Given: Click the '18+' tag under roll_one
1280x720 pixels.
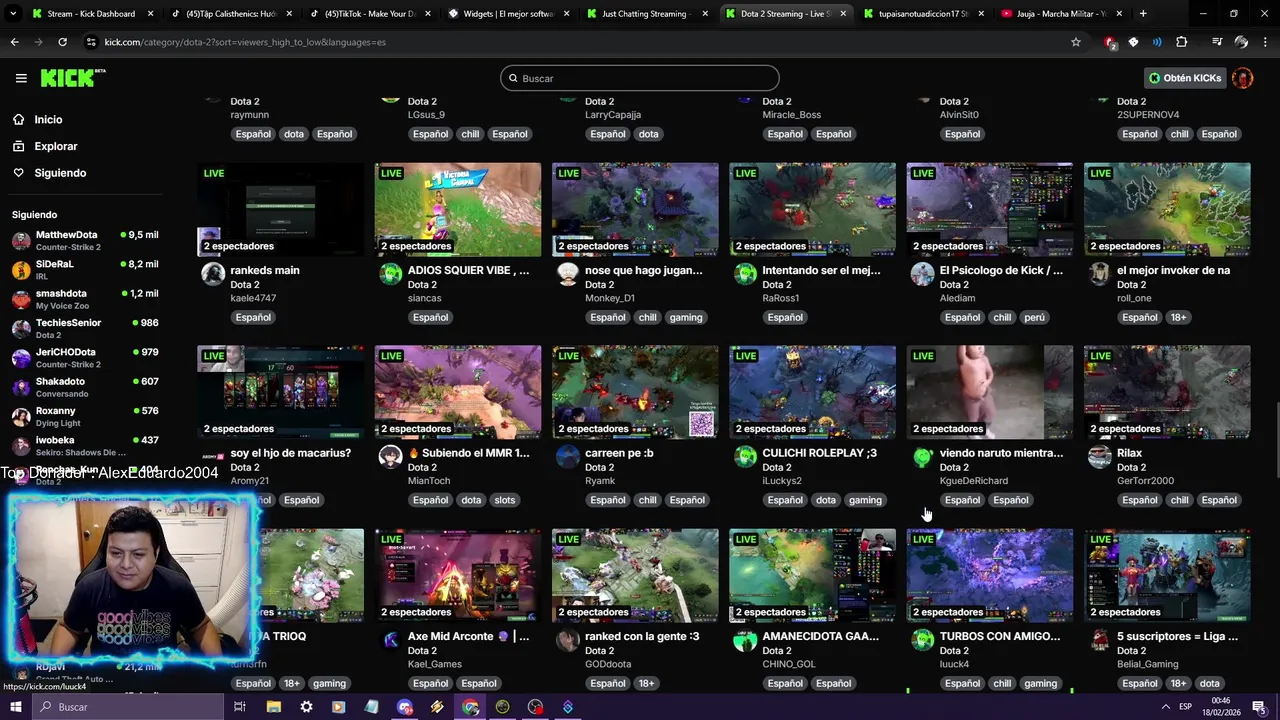Looking at the screenshot, I should (1178, 317).
